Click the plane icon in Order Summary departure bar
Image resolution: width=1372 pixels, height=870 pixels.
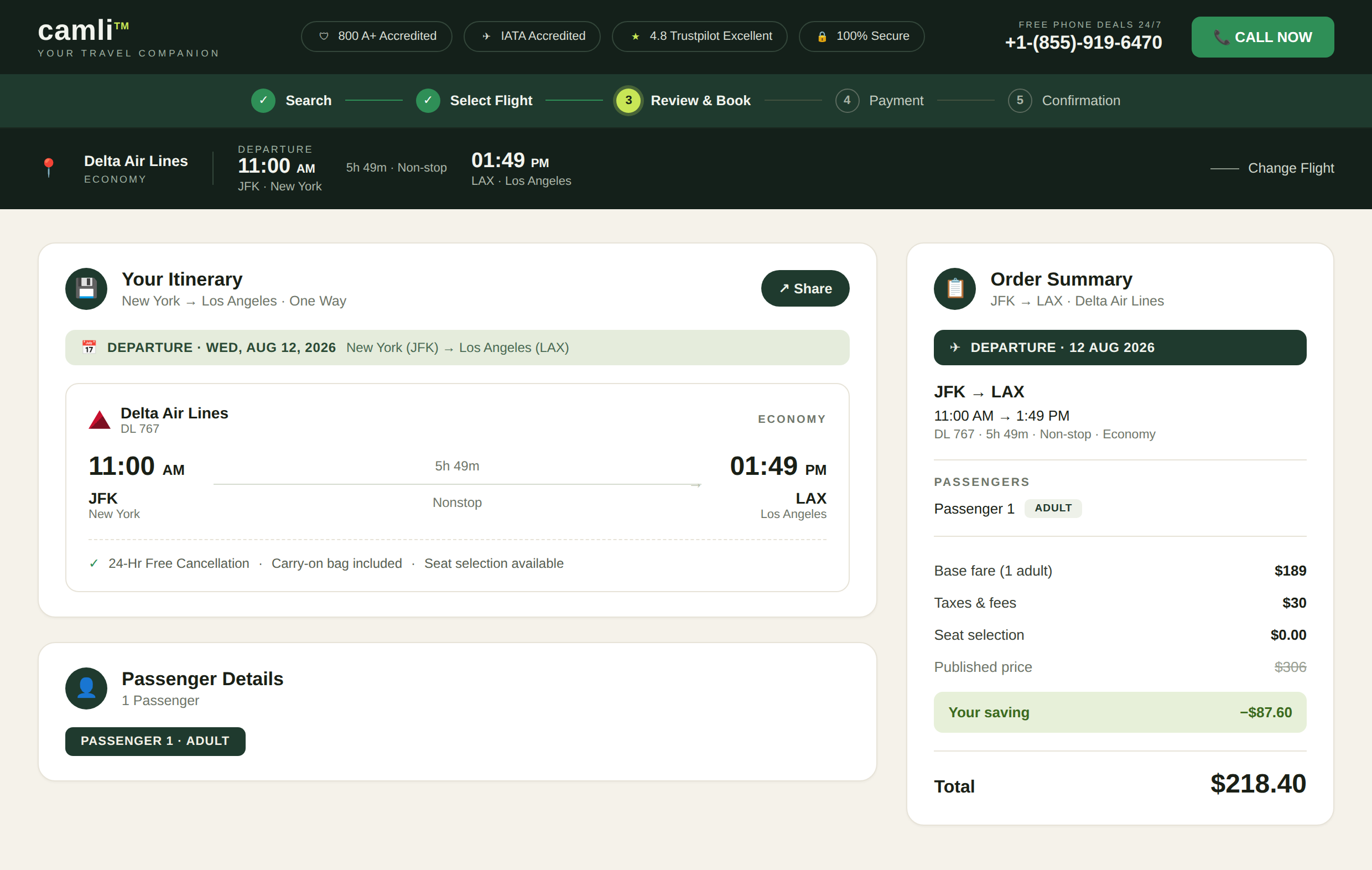955,347
